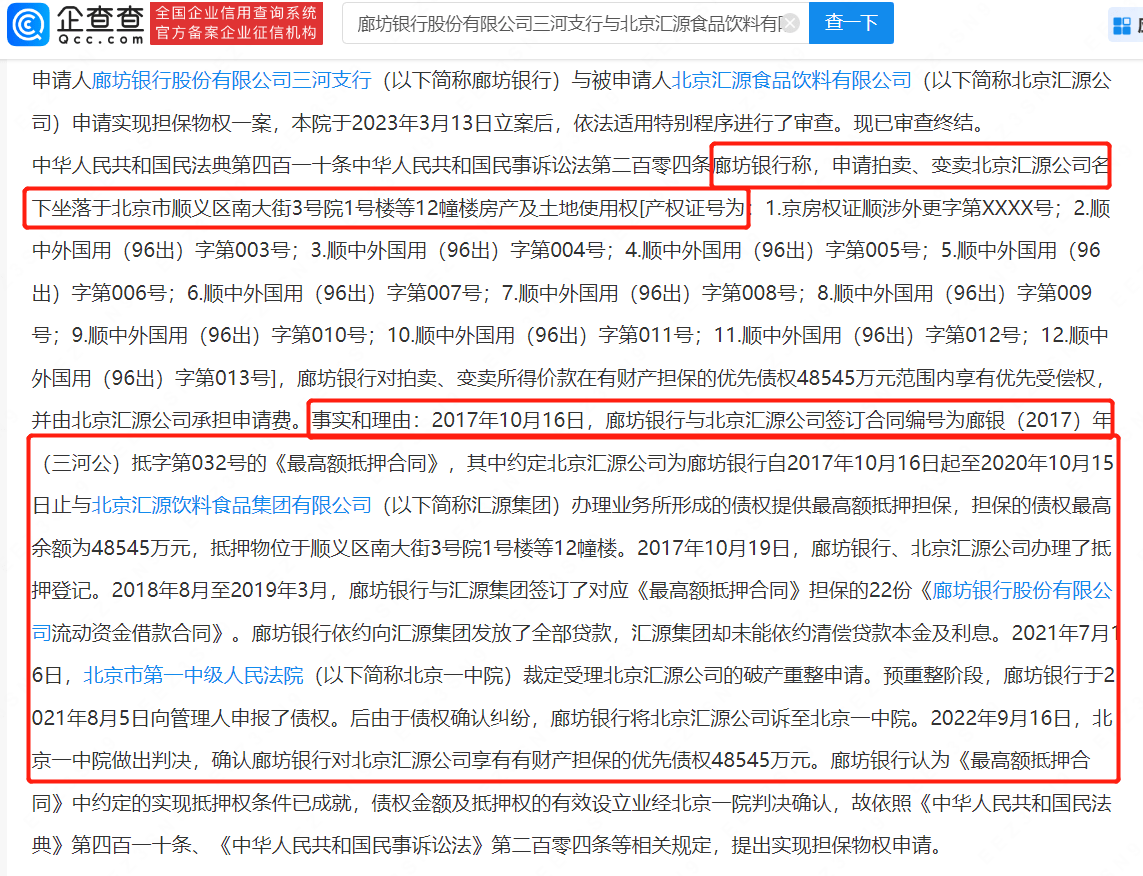Image resolution: width=1143 pixels, height=876 pixels.
Task: Open the 廊坊银行股份有限公司三河支行 link
Action: coord(232,80)
